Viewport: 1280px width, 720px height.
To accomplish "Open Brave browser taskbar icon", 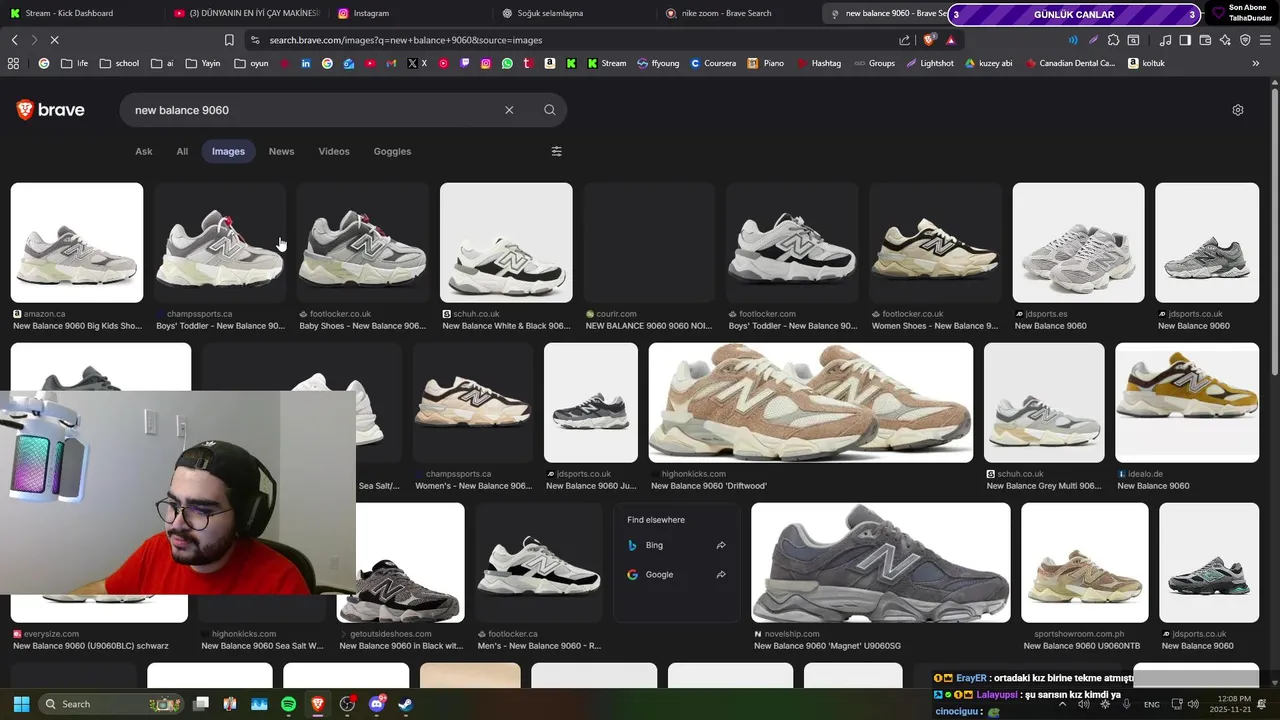I will coord(318,704).
